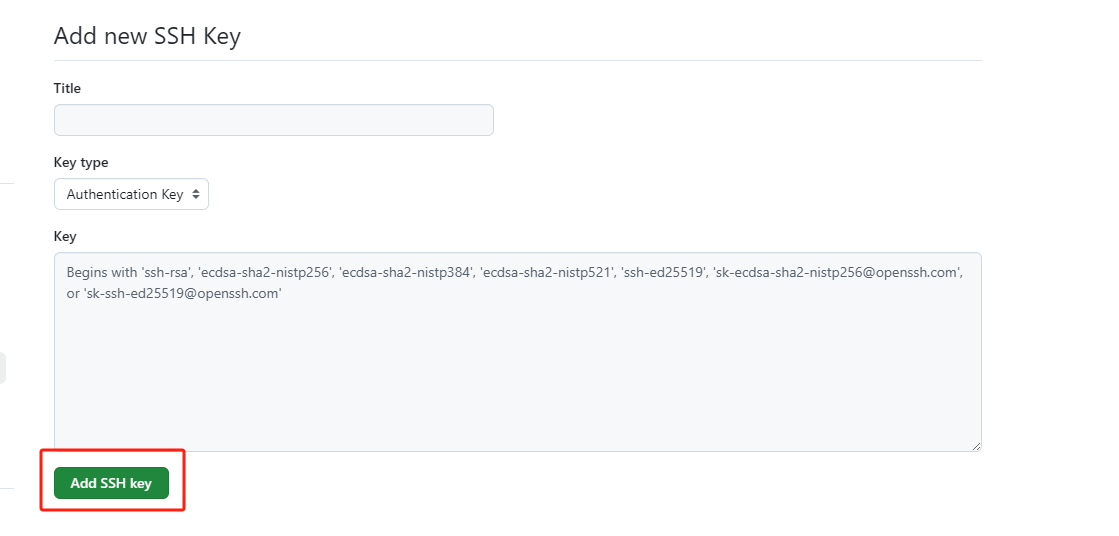The width and height of the screenshot is (1119, 536).
Task: Click the Title field label
Action: click(67, 89)
